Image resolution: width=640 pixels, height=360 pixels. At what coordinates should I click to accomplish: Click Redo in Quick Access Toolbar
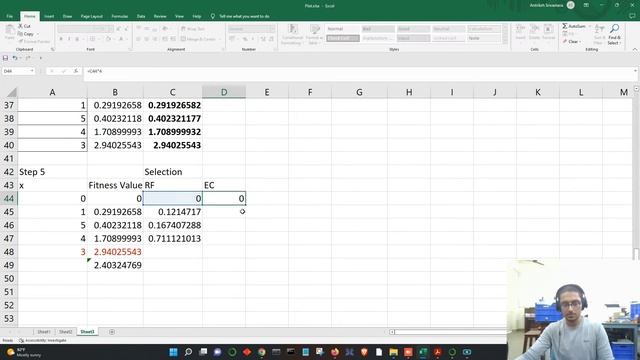pyautogui.click(x=28, y=58)
